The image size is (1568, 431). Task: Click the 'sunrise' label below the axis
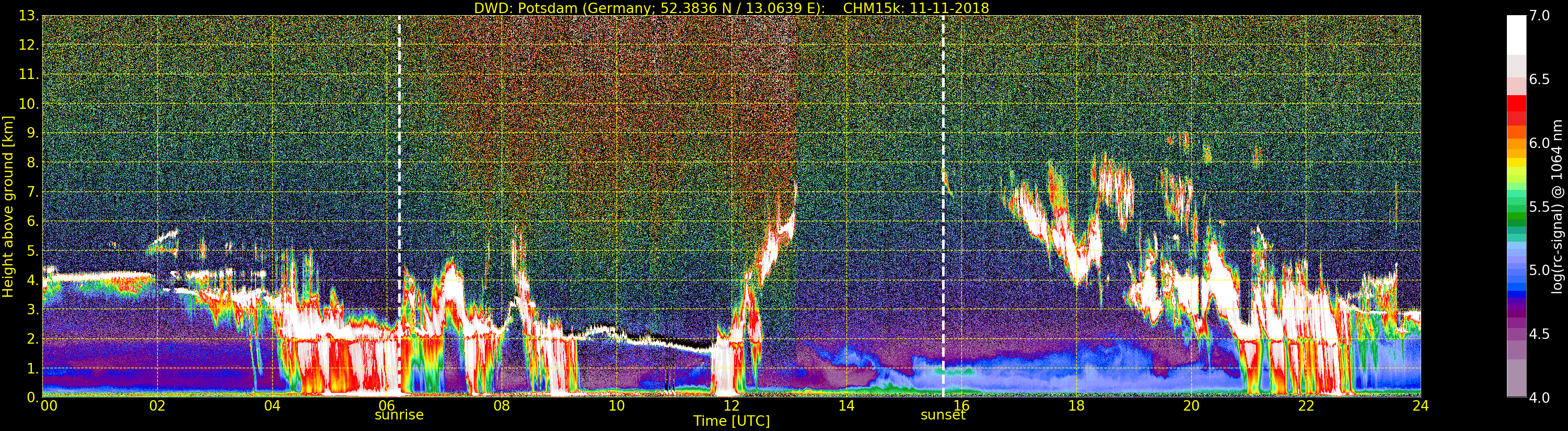399,415
